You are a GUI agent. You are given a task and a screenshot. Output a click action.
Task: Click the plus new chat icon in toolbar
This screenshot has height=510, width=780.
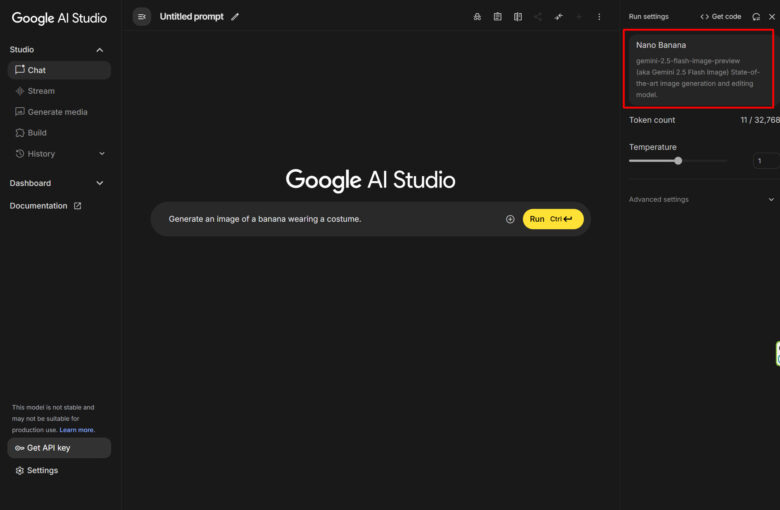coord(579,17)
